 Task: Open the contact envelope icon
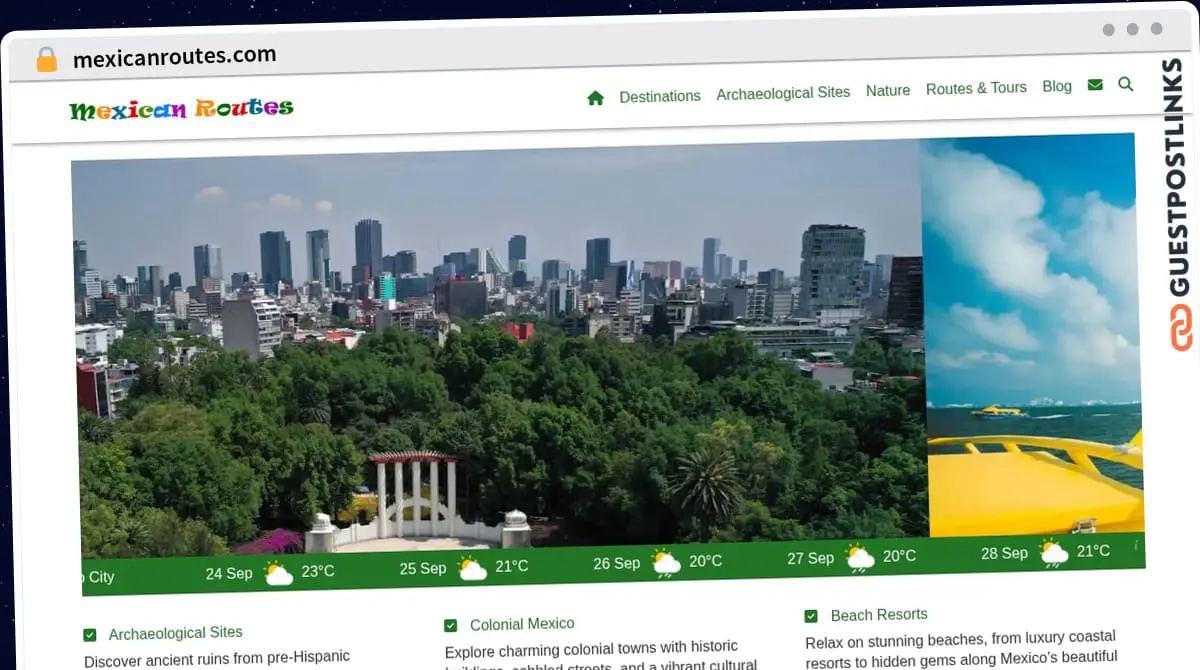point(1094,86)
